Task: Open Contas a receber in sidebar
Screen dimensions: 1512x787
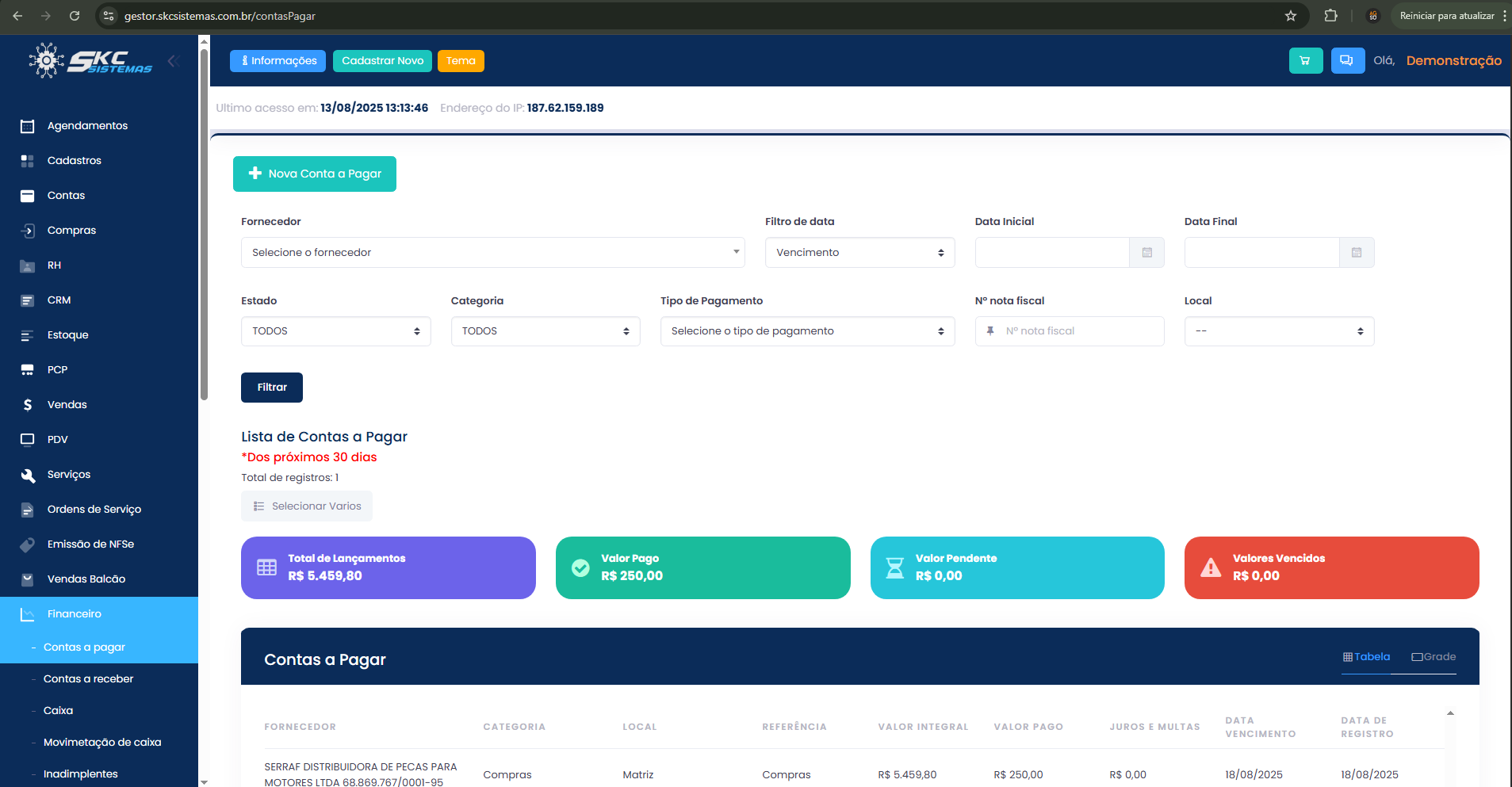Action: [88, 679]
